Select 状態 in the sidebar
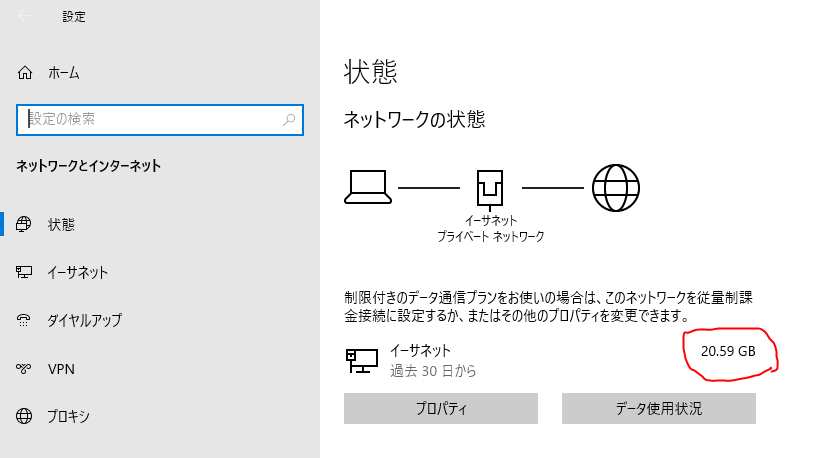 61,224
